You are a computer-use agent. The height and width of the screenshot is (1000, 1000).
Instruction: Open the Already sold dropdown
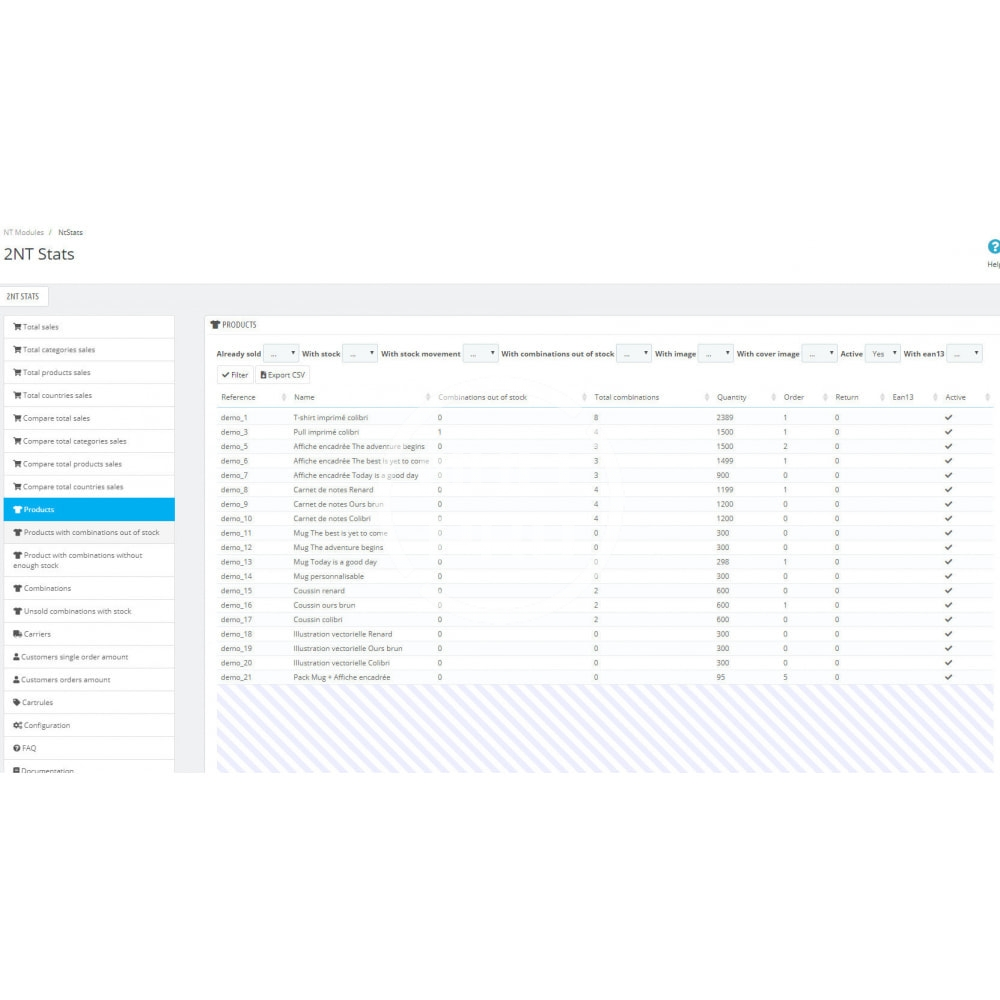[280, 354]
